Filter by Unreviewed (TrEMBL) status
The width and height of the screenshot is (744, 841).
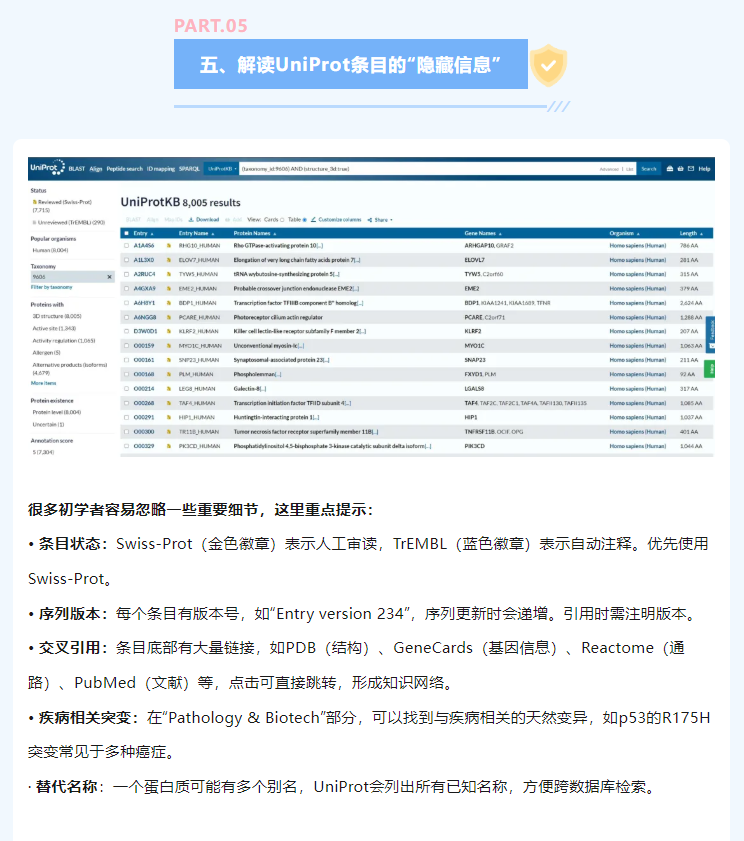point(69,223)
